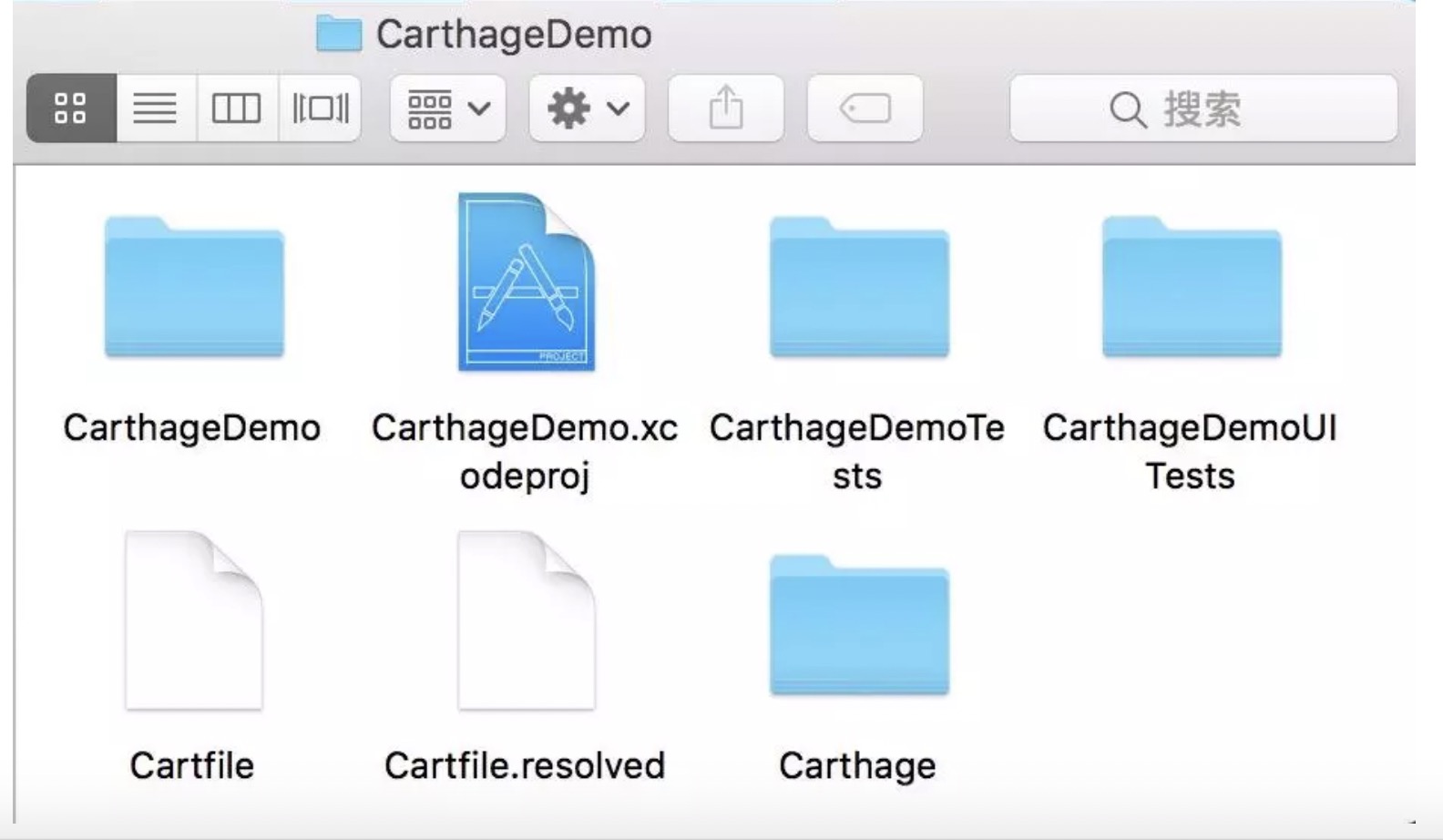The width and height of the screenshot is (1443, 840).
Task: Click the 'Cartfile.resolved' name label
Action: pos(525,765)
